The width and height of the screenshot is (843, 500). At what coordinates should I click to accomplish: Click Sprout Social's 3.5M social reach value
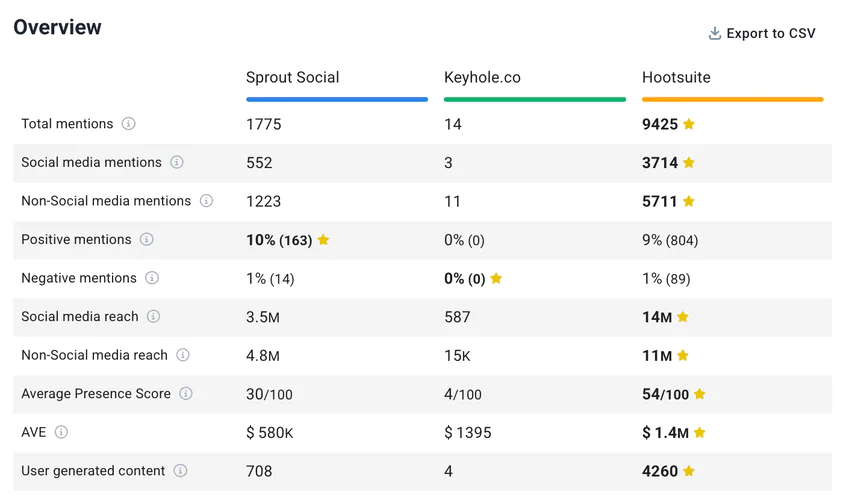(263, 317)
